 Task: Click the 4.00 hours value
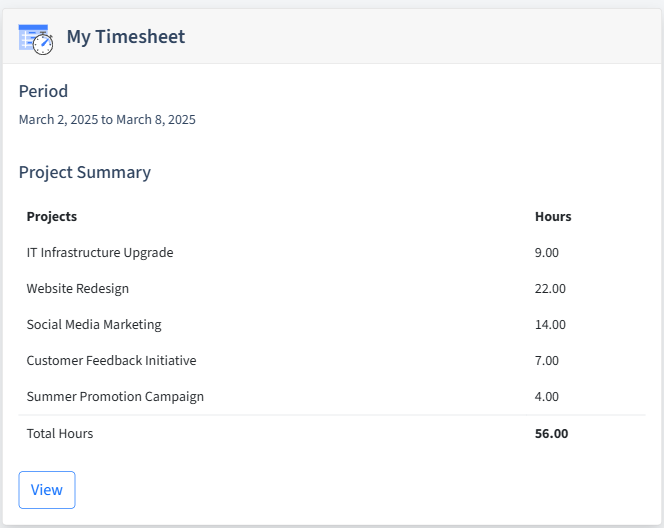click(547, 396)
